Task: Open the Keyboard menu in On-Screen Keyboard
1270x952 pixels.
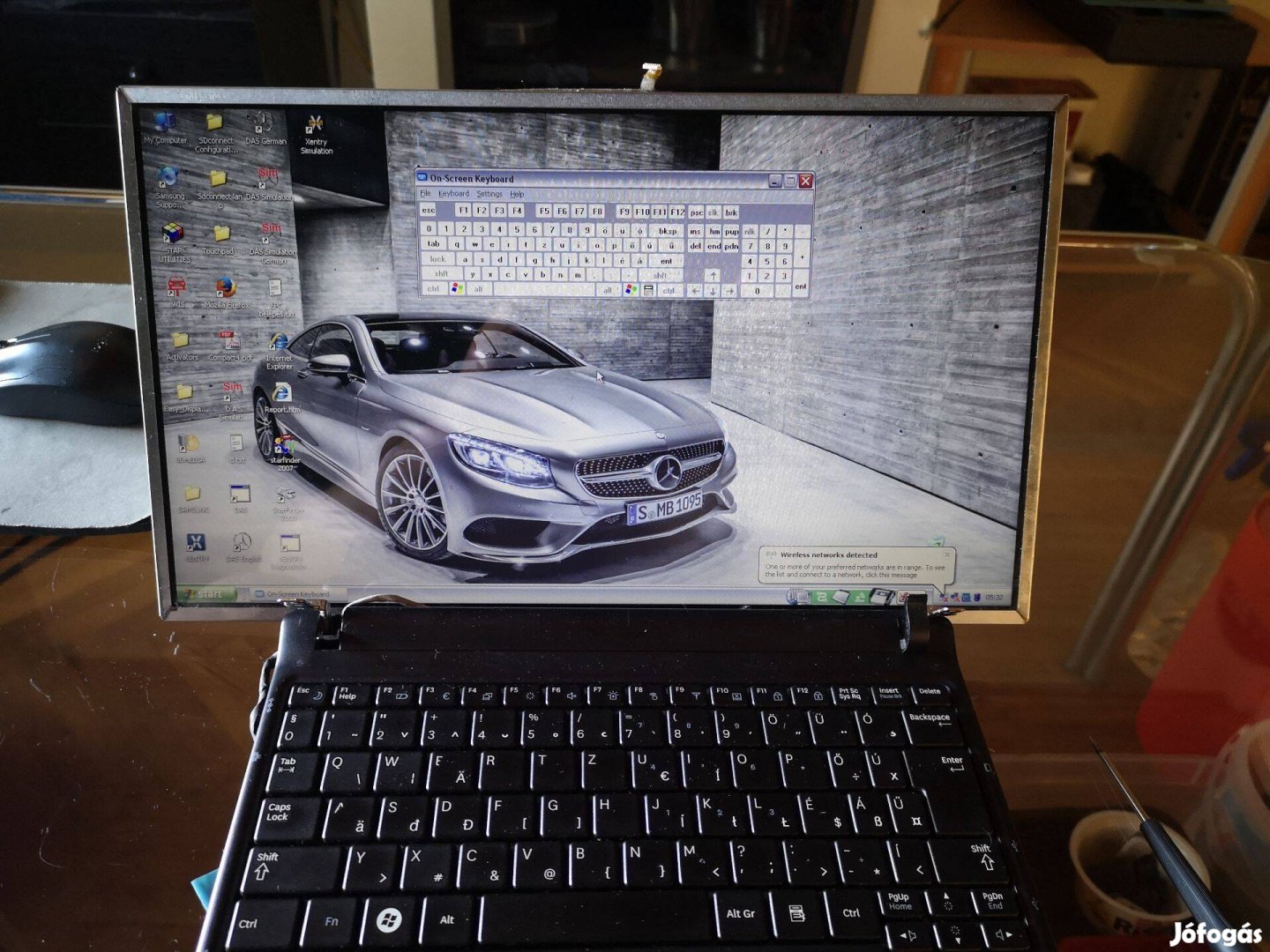Action: [454, 194]
